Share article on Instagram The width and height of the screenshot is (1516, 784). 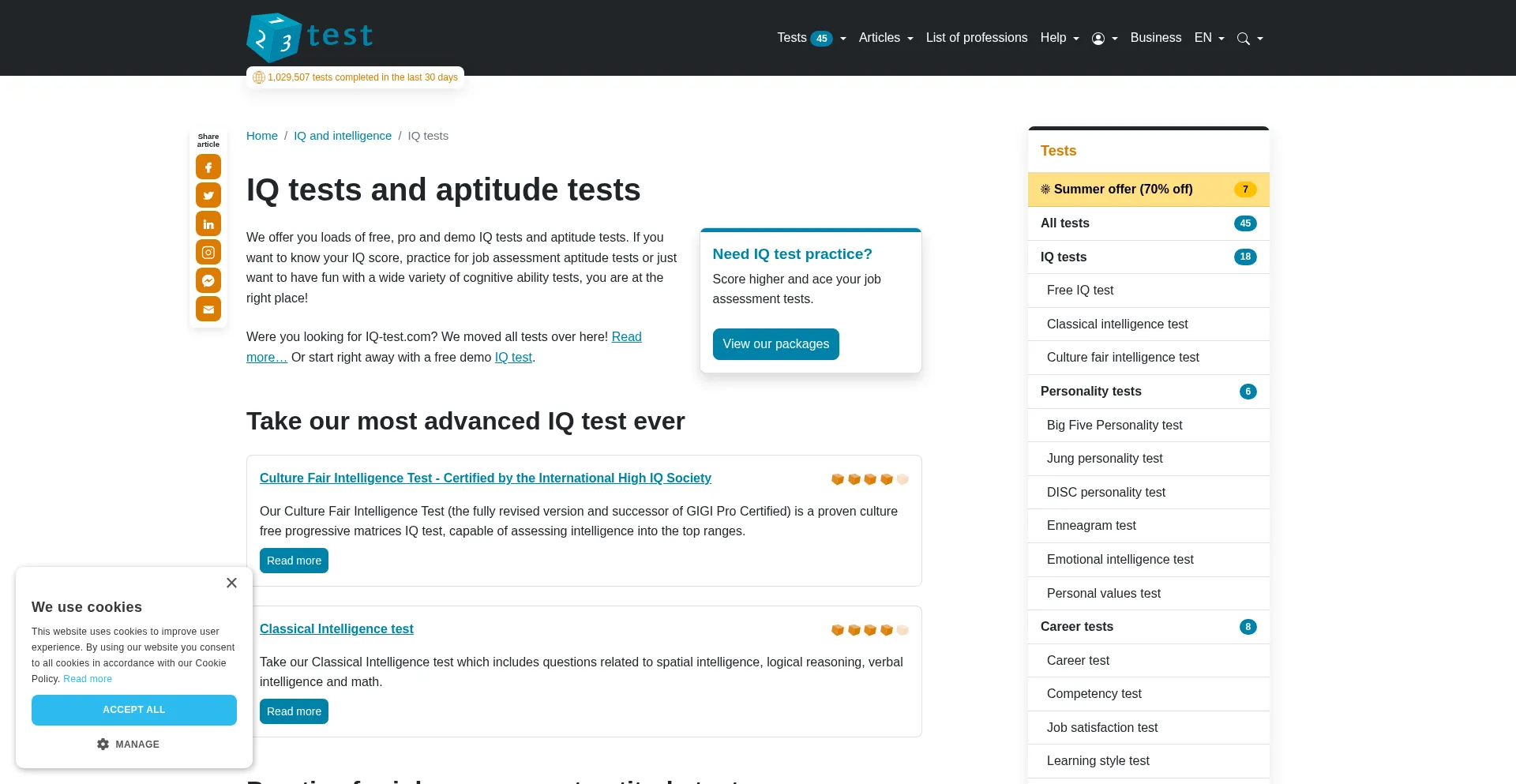(x=208, y=252)
